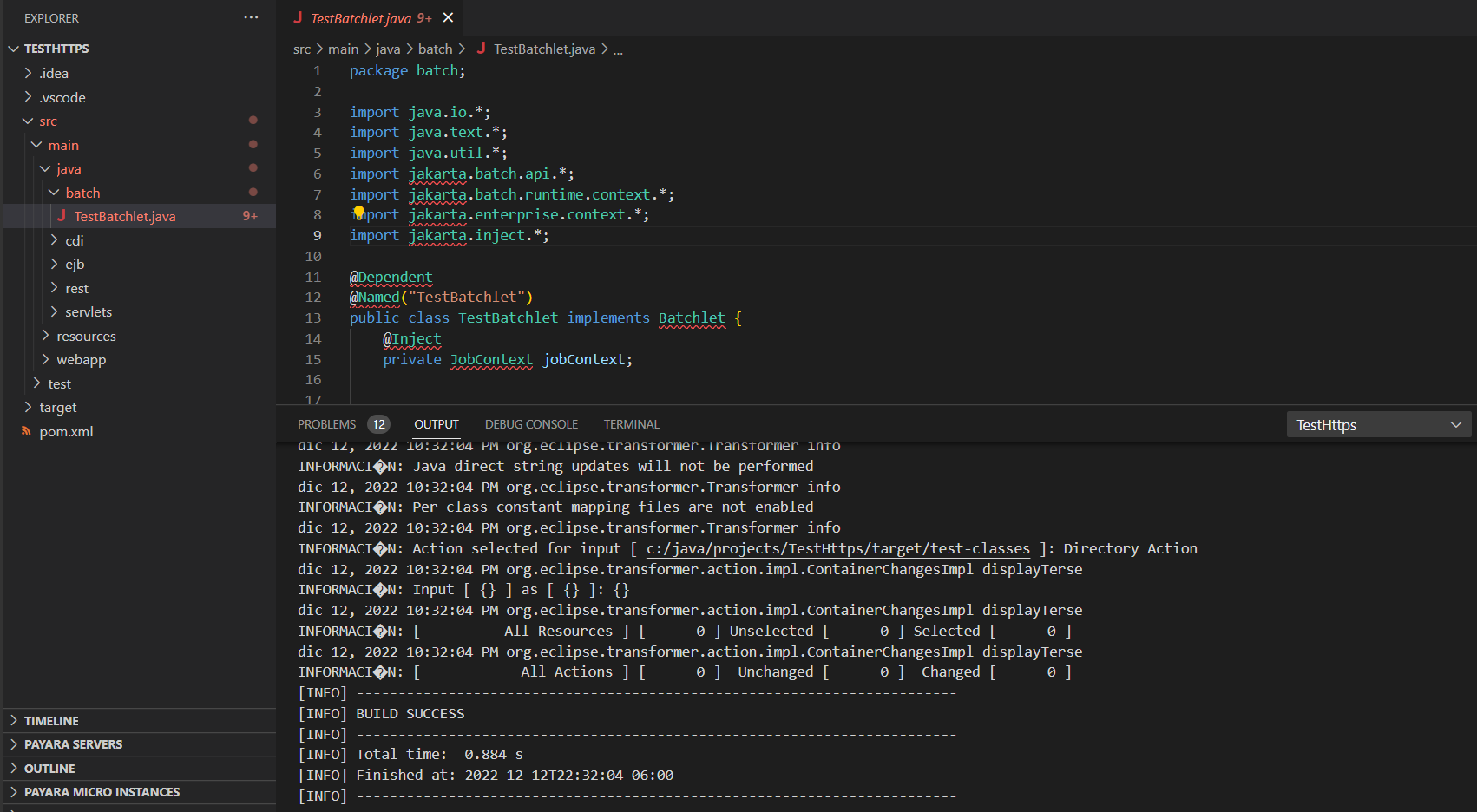Select the ejb folder in Explorer
Screen dimensions: 1477x812
[75, 264]
